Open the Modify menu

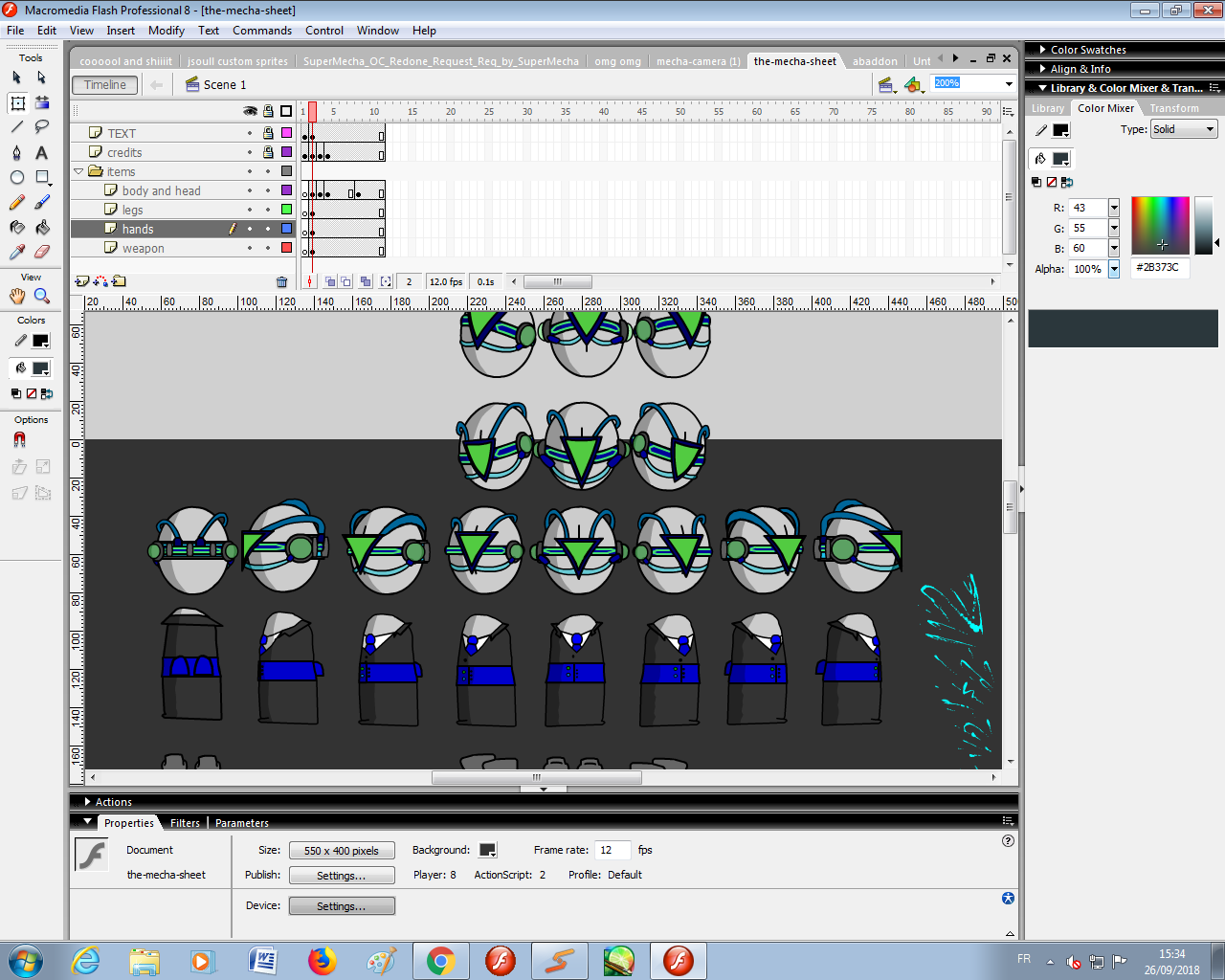click(167, 31)
